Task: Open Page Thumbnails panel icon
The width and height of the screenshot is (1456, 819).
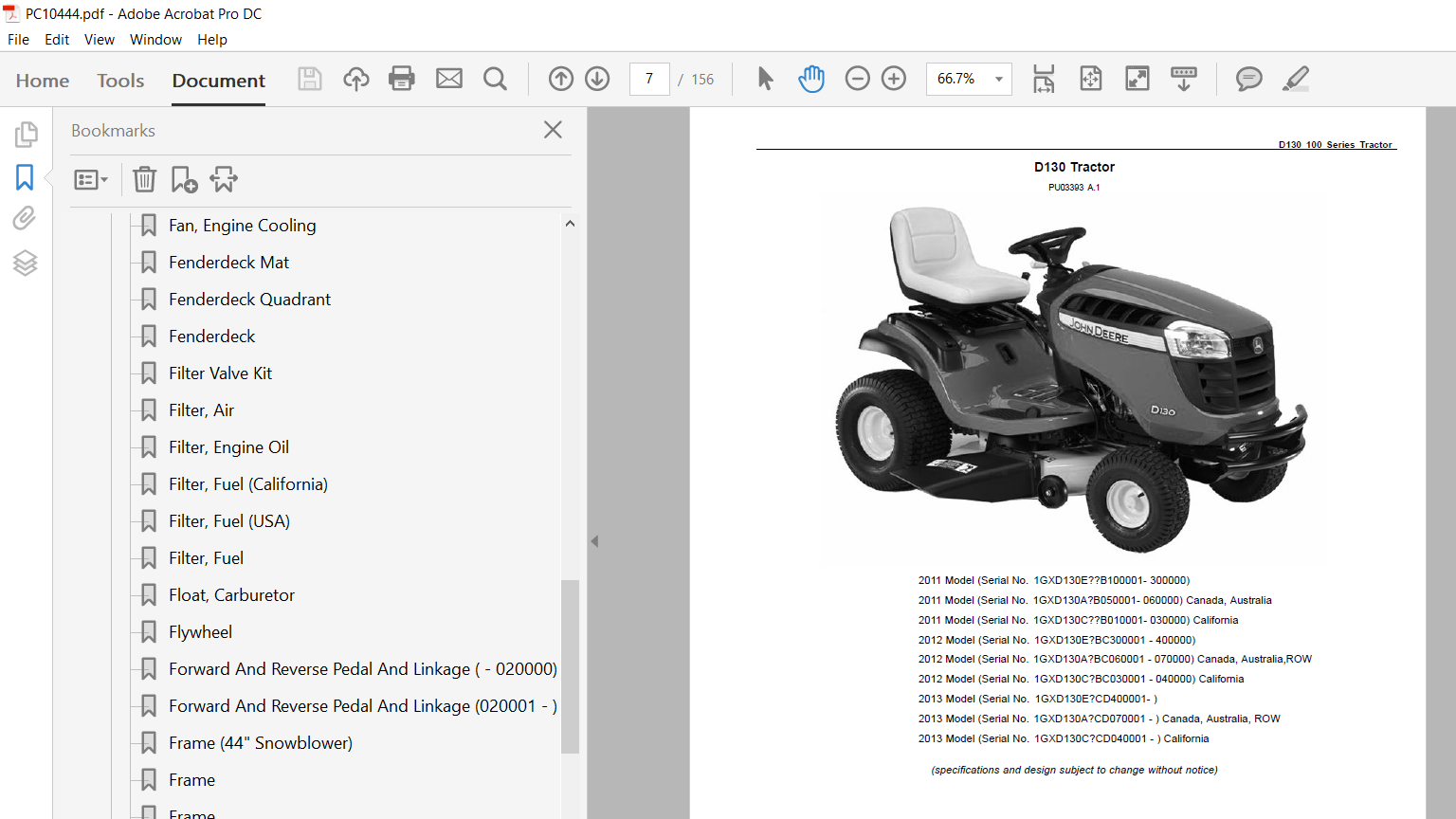Action: [x=26, y=135]
